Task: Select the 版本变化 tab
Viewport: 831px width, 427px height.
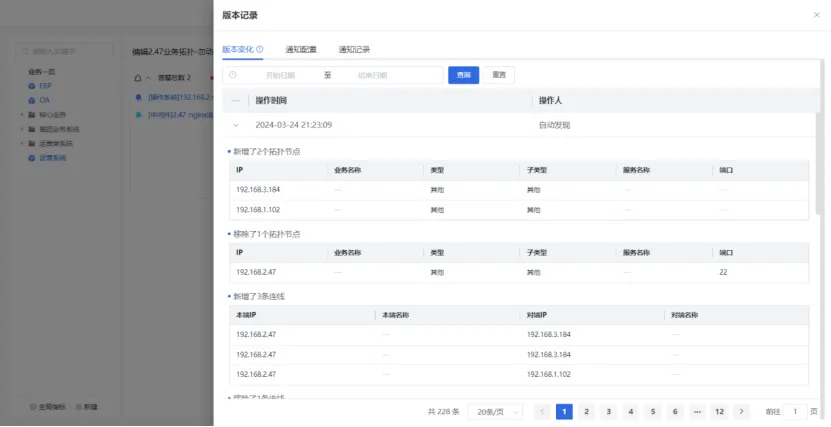Action: click(x=237, y=49)
